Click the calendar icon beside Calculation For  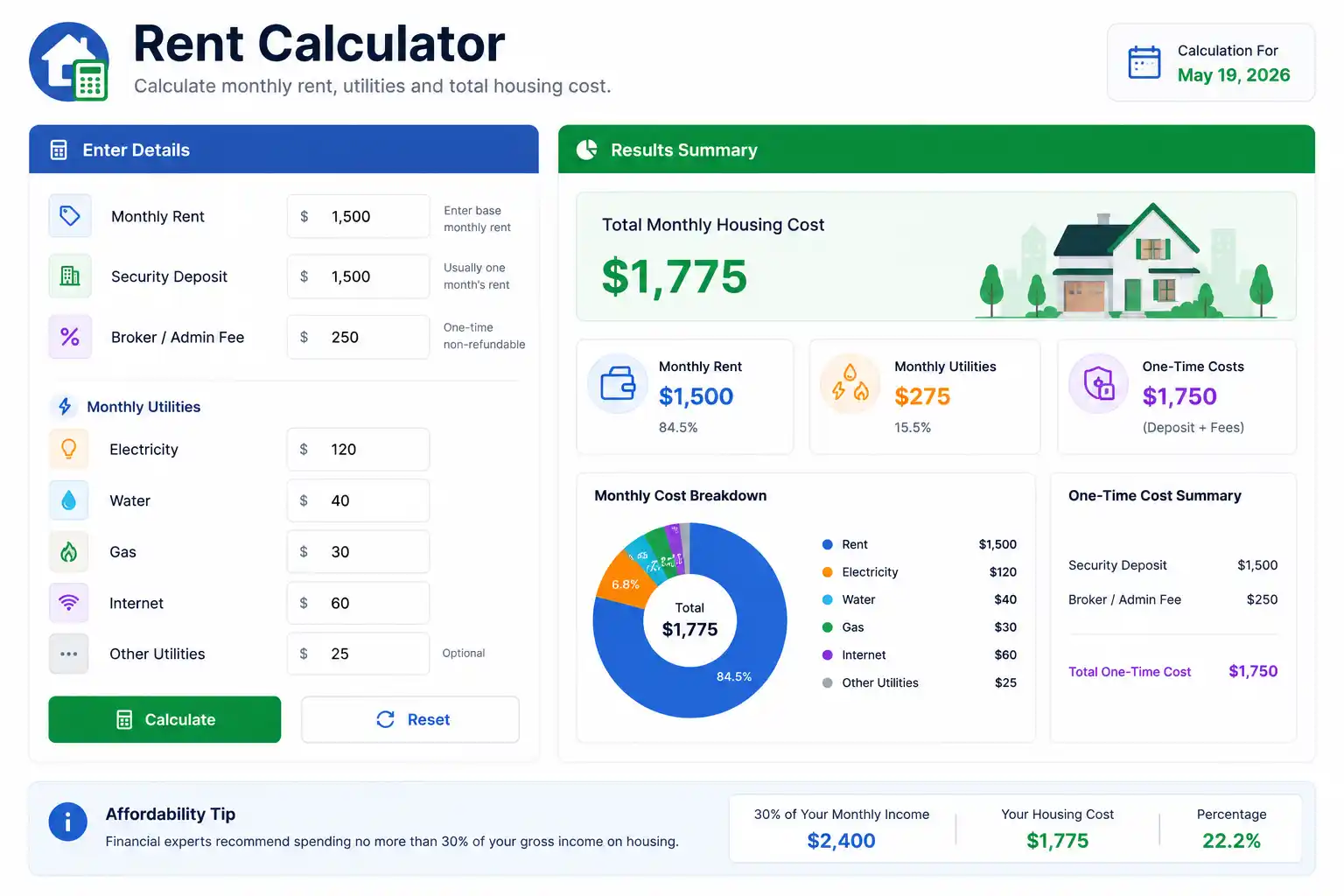tap(1144, 62)
